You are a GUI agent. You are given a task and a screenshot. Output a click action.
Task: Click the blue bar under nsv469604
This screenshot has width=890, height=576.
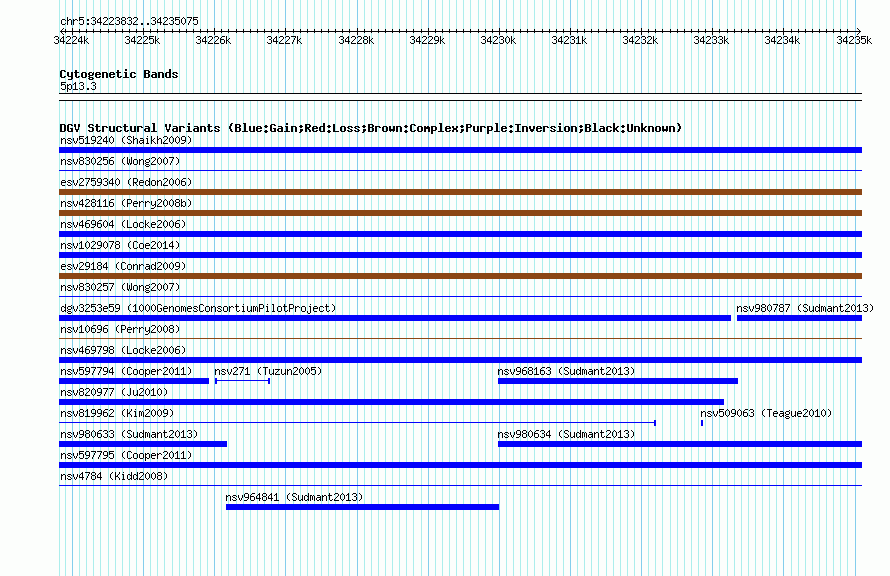[460, 234]
